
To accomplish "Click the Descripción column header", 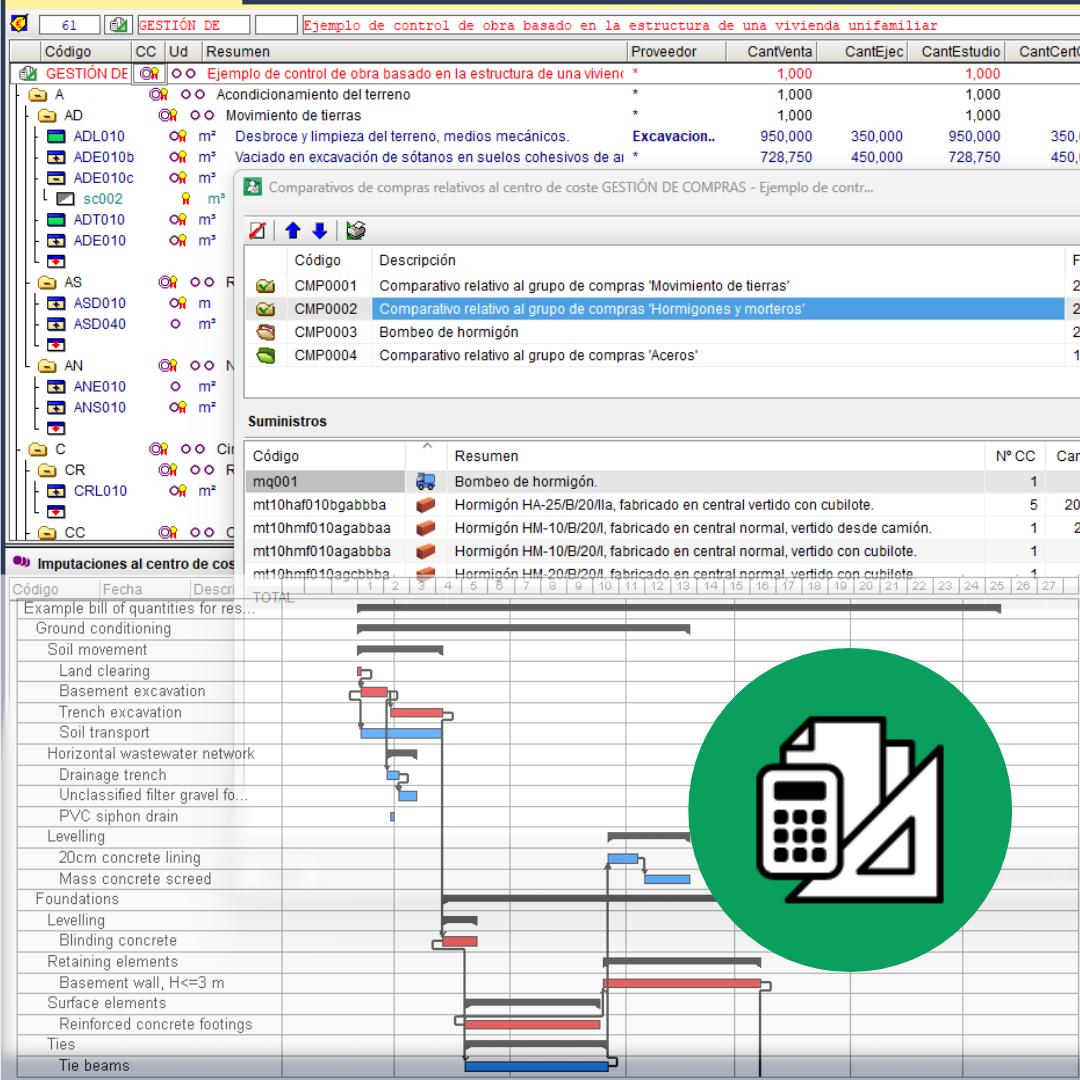I will [417, 260].
